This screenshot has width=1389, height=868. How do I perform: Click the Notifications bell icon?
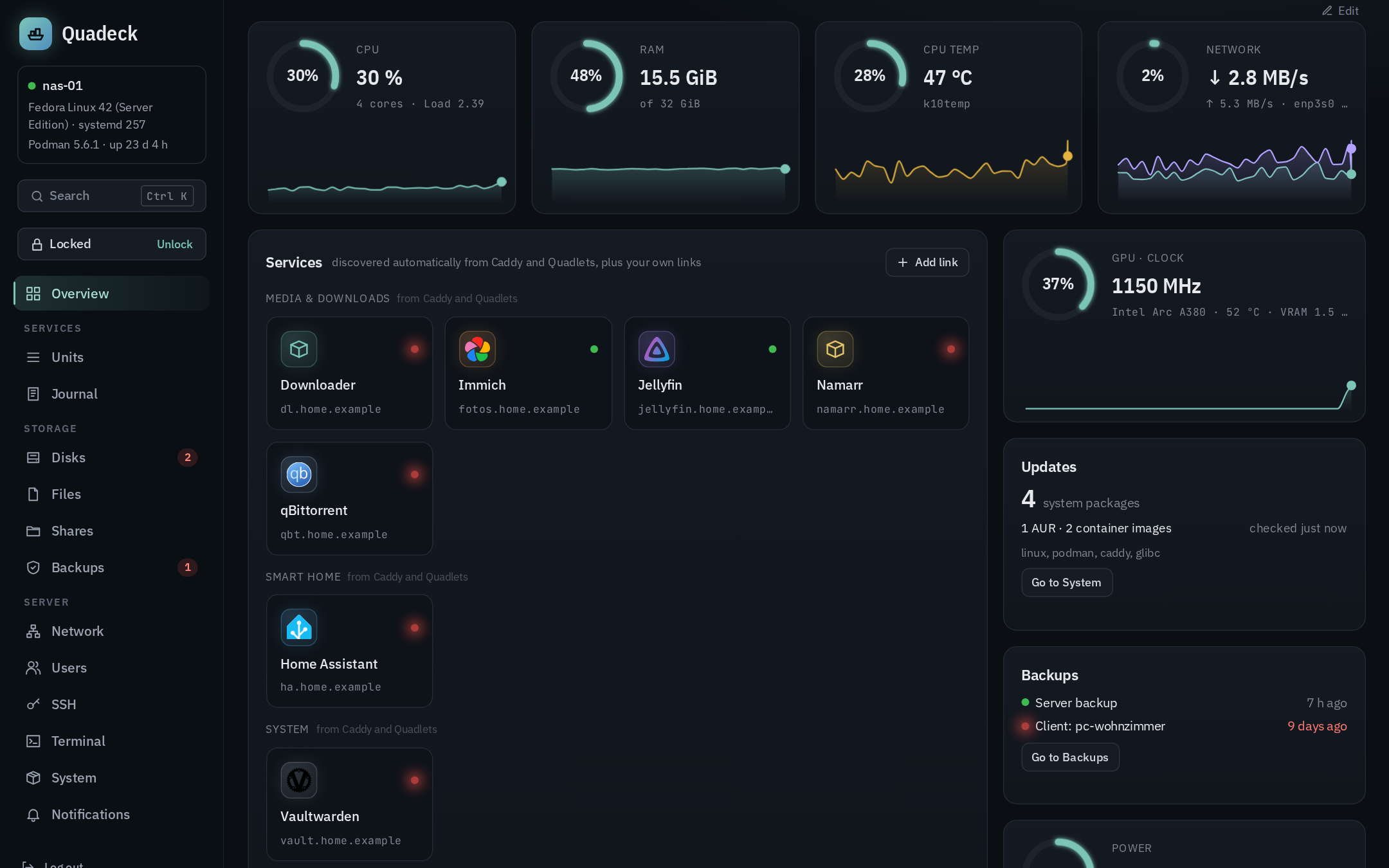[33, 815]
